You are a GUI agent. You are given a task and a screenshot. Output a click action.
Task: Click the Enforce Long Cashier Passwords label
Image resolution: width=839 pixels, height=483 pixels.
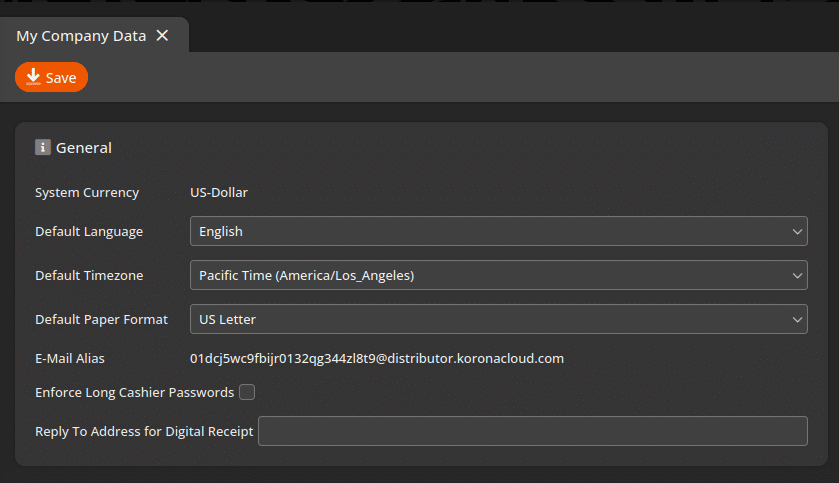[x=134, y=393]
